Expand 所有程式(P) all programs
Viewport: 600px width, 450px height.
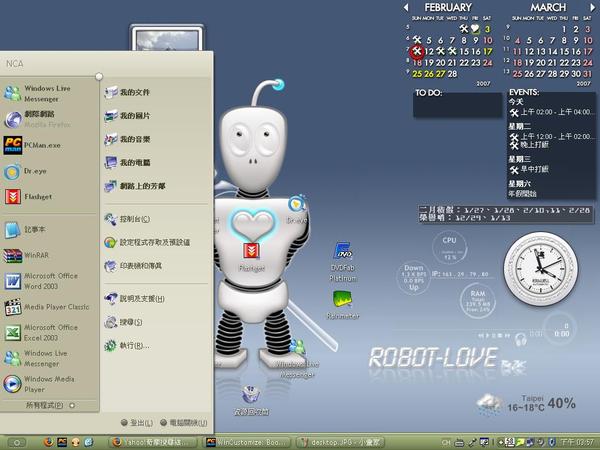[x=50, y=405]
